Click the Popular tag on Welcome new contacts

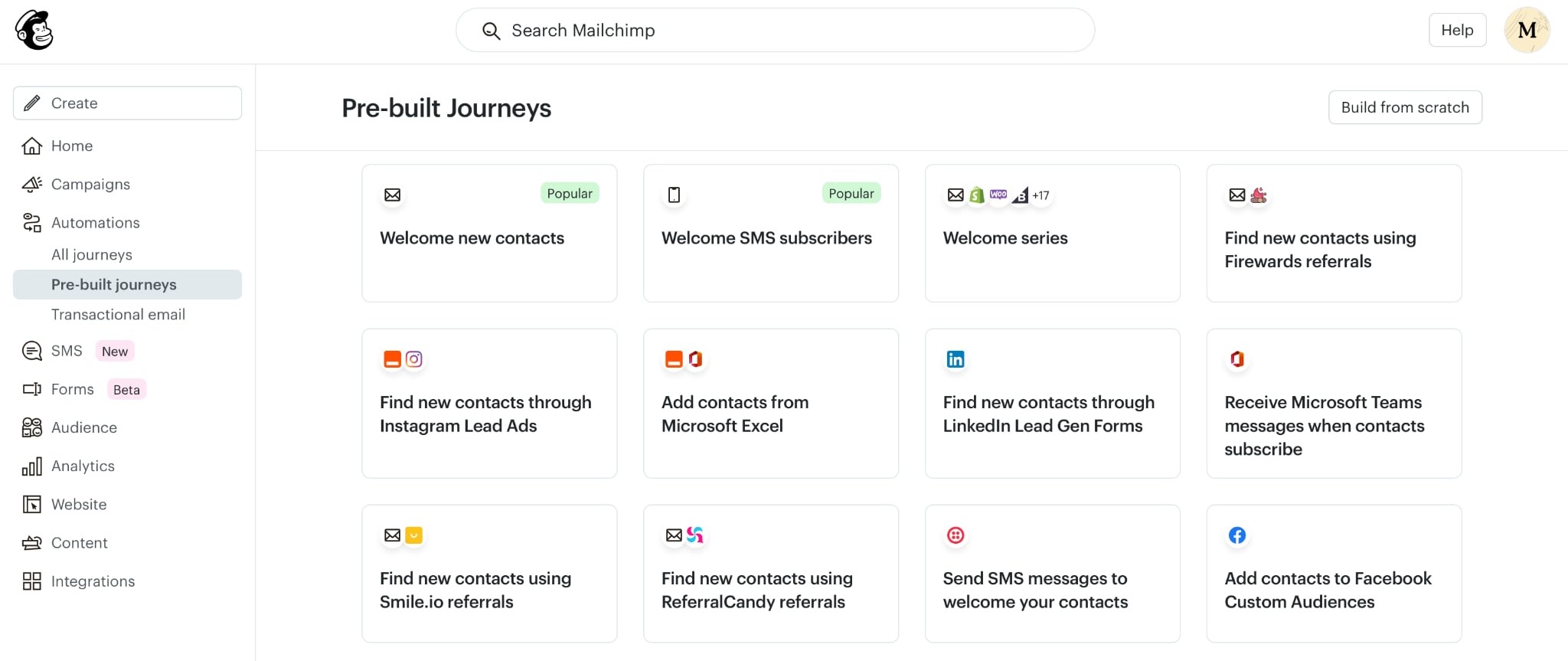click(570, 193)
